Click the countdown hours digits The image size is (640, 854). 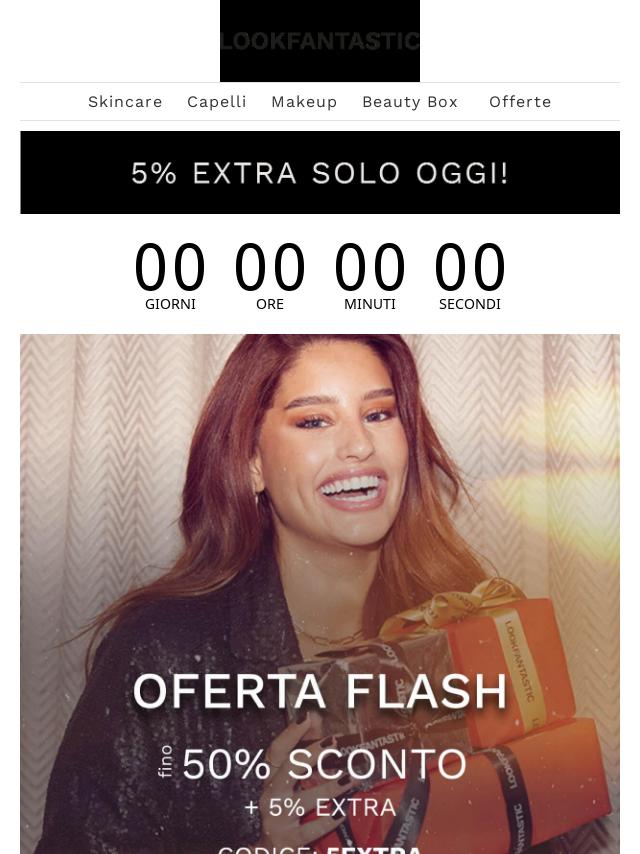pyautogui.click(x=270, y=267)
